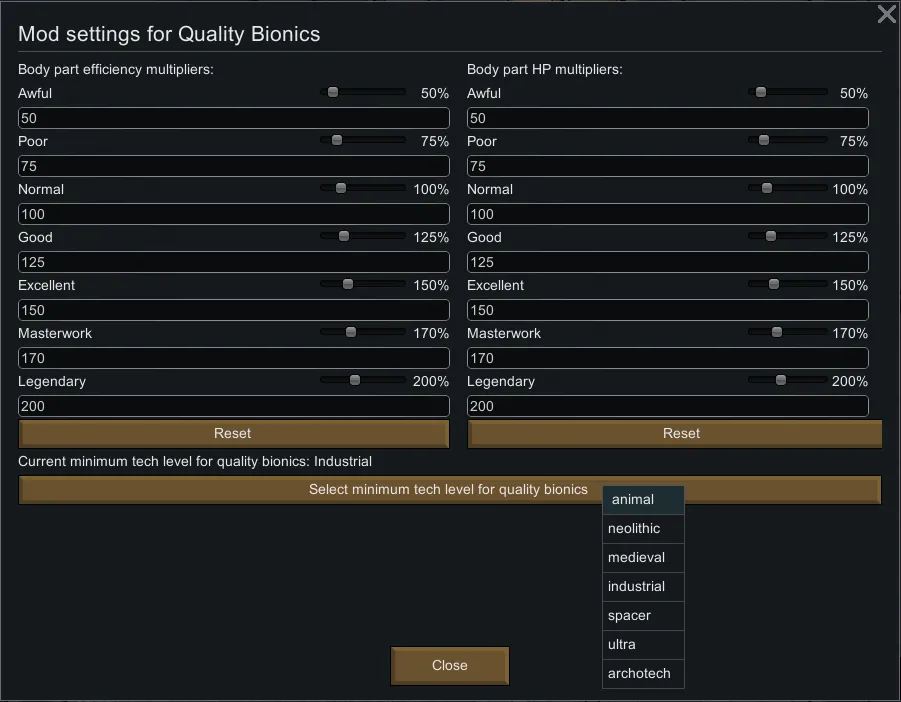This screenshot has width=901, height=702.
Task: Focus the Poor efficiency input field
Action: tap(233, 166)
